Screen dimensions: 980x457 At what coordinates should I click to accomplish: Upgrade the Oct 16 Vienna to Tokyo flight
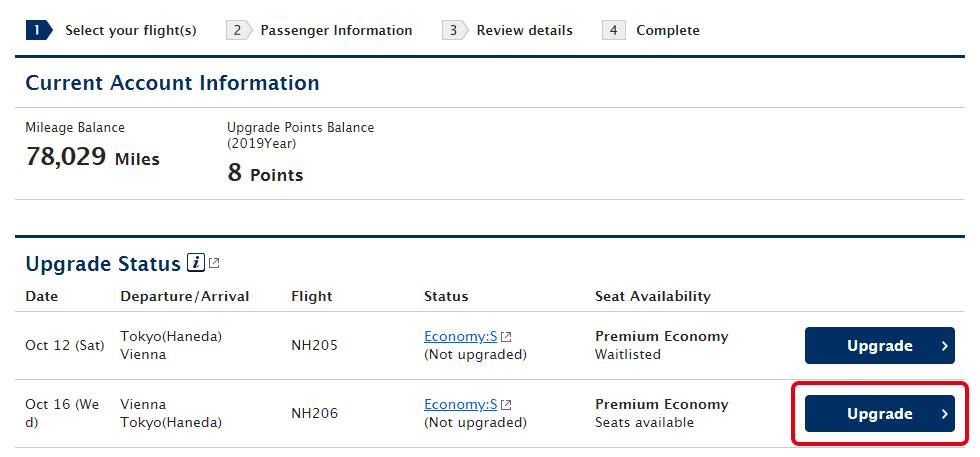(879, 414)
